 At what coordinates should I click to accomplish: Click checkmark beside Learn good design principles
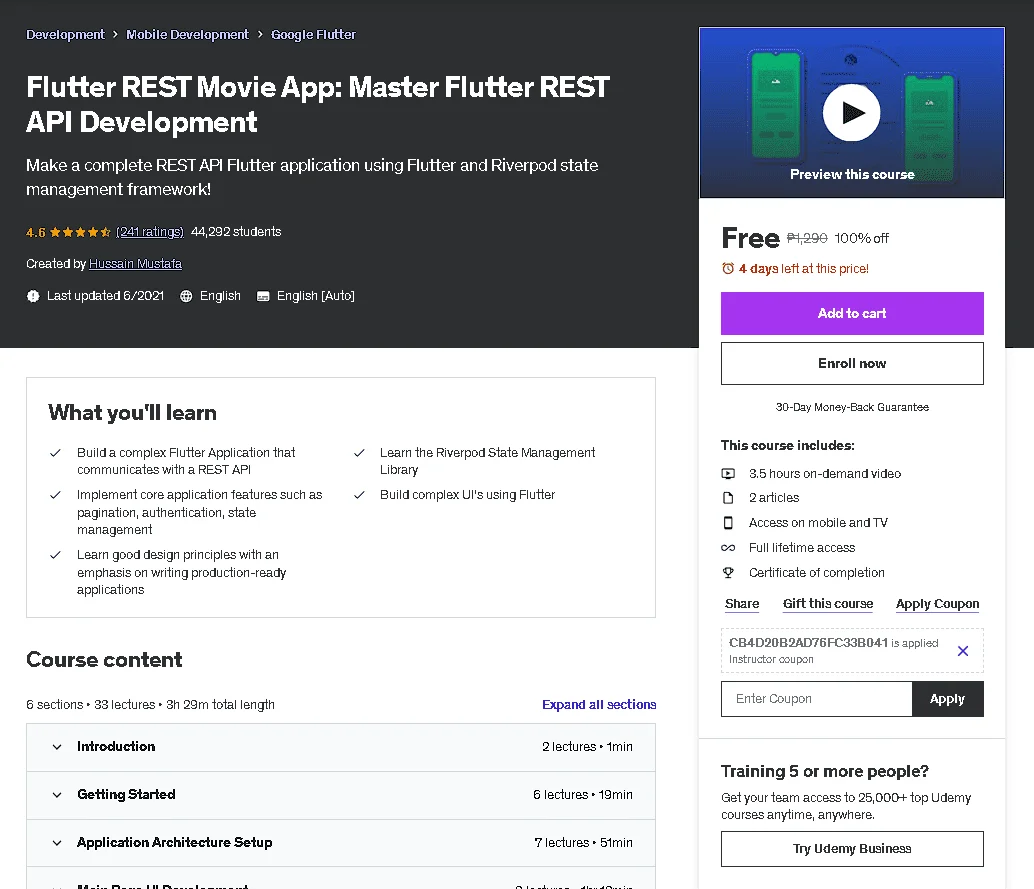point(55,555)
